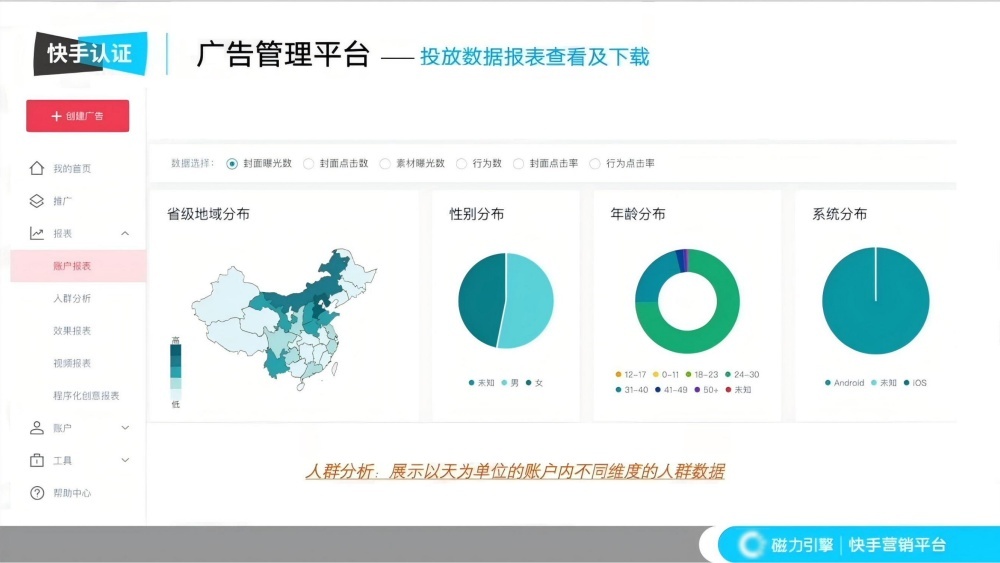The width and height of the screenshot is (1000, 563).
Task: Select 账户报表 in the sidebar
Action: (x=78, y=266)
